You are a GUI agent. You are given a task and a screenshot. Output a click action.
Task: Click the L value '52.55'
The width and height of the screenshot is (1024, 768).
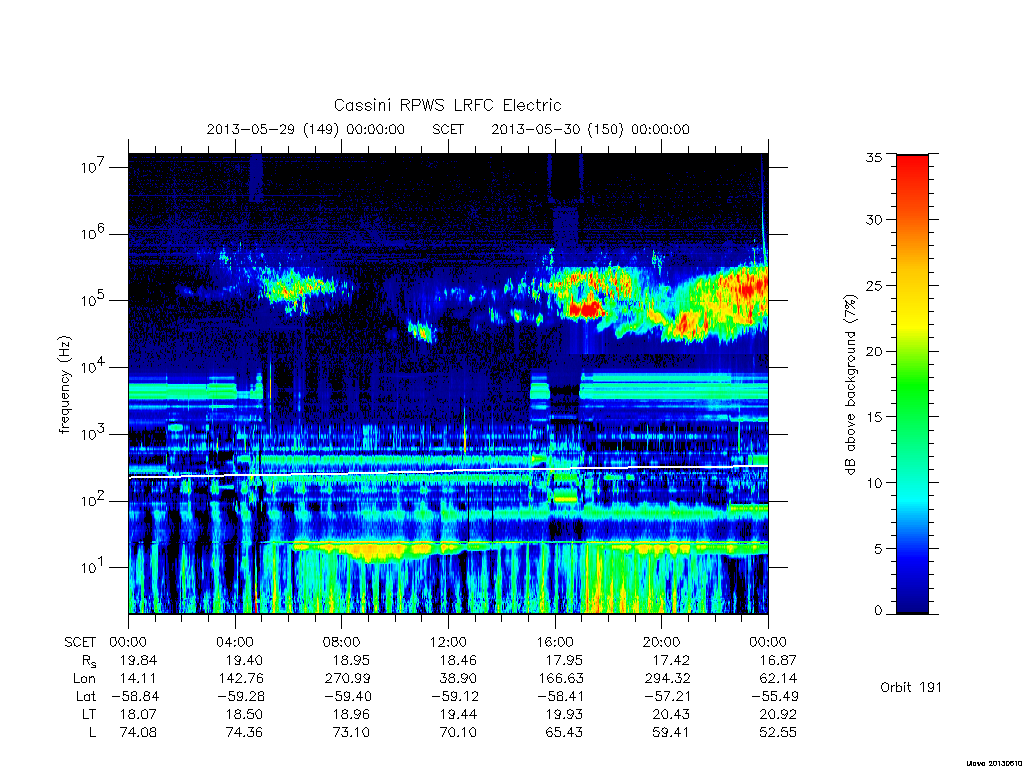[778, 732]
